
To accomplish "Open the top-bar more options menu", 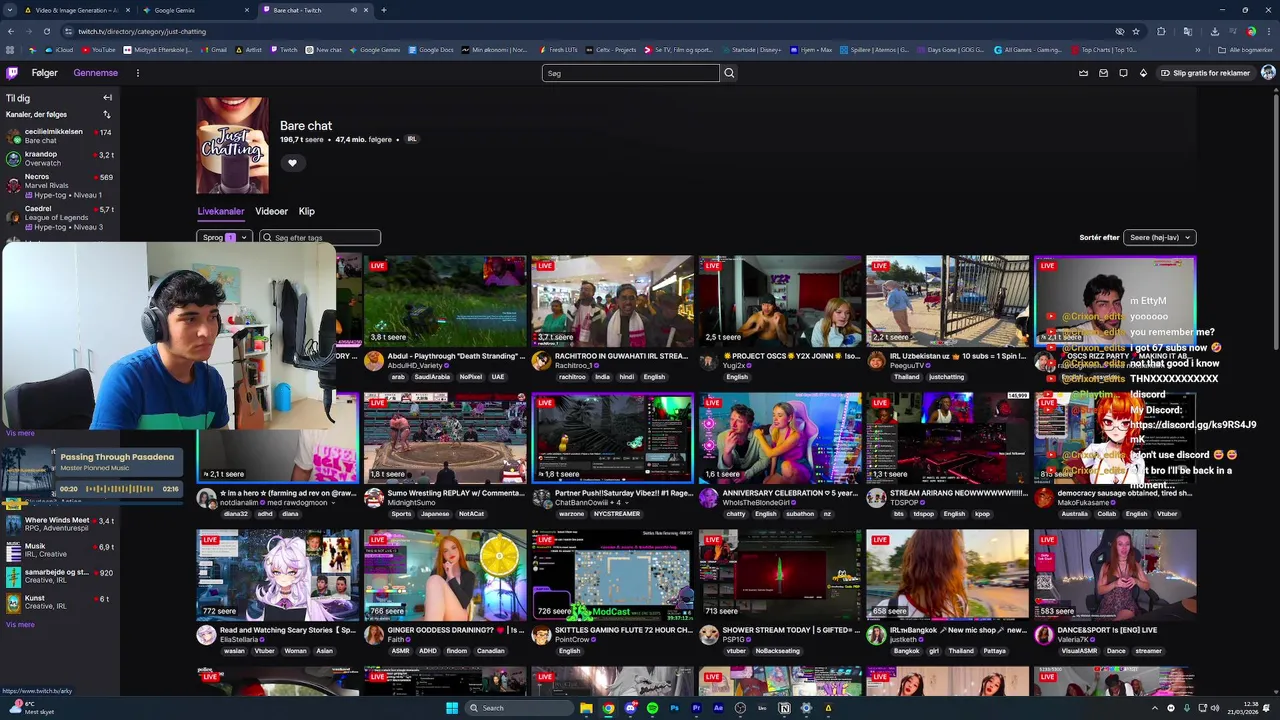I will point(137,73).
